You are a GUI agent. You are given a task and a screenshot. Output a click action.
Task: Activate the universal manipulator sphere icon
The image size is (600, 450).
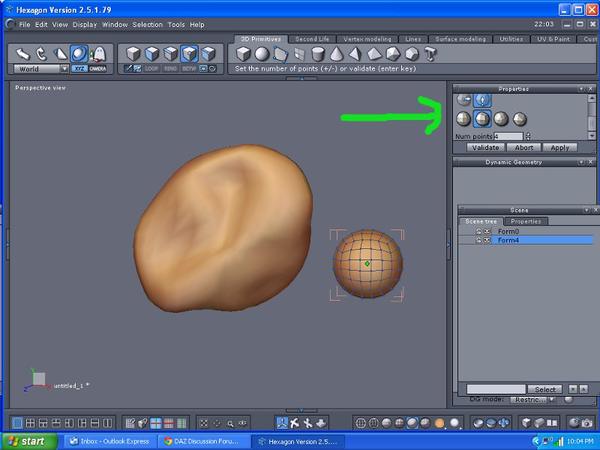point(79,54)
